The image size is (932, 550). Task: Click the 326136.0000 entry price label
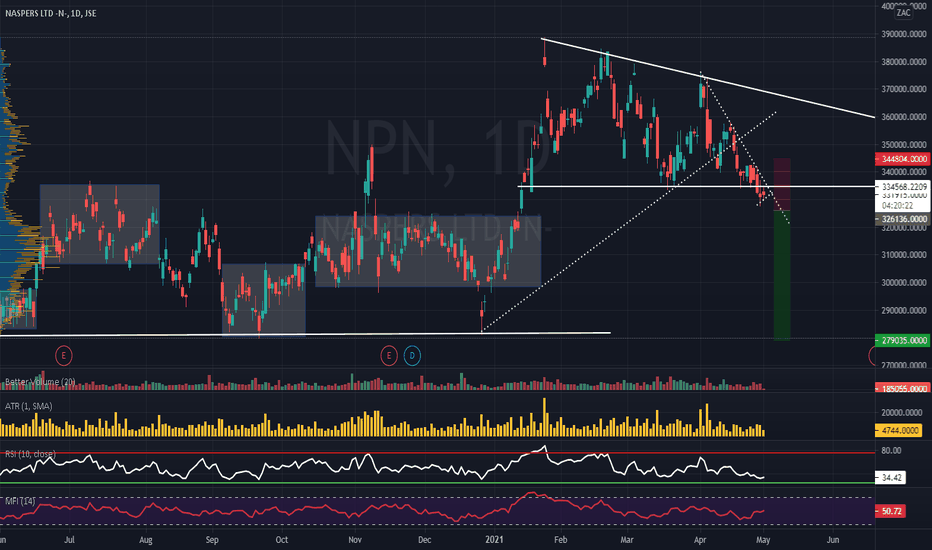(x=903, y=219)
